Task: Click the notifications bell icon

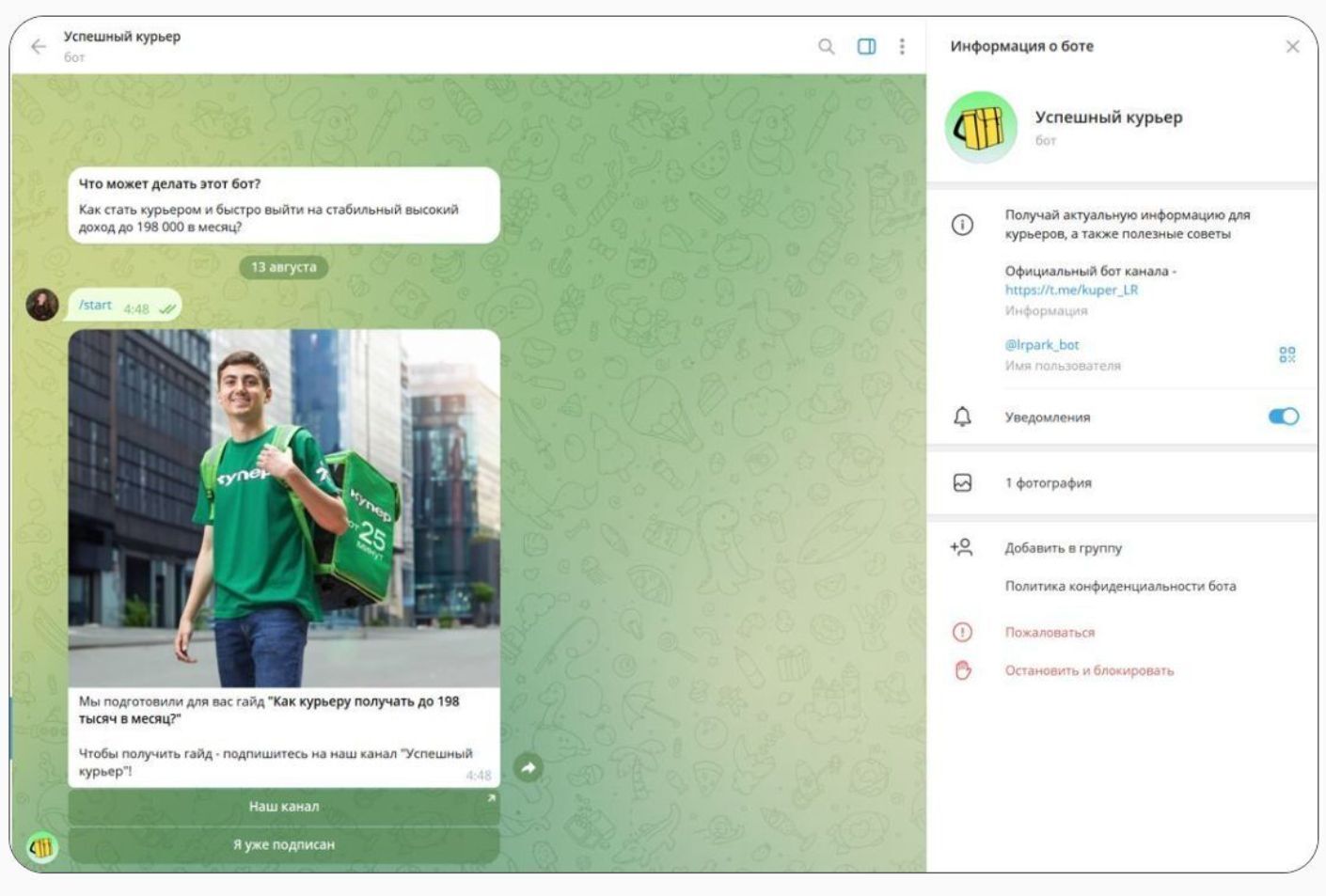Action: coord(962,417)
